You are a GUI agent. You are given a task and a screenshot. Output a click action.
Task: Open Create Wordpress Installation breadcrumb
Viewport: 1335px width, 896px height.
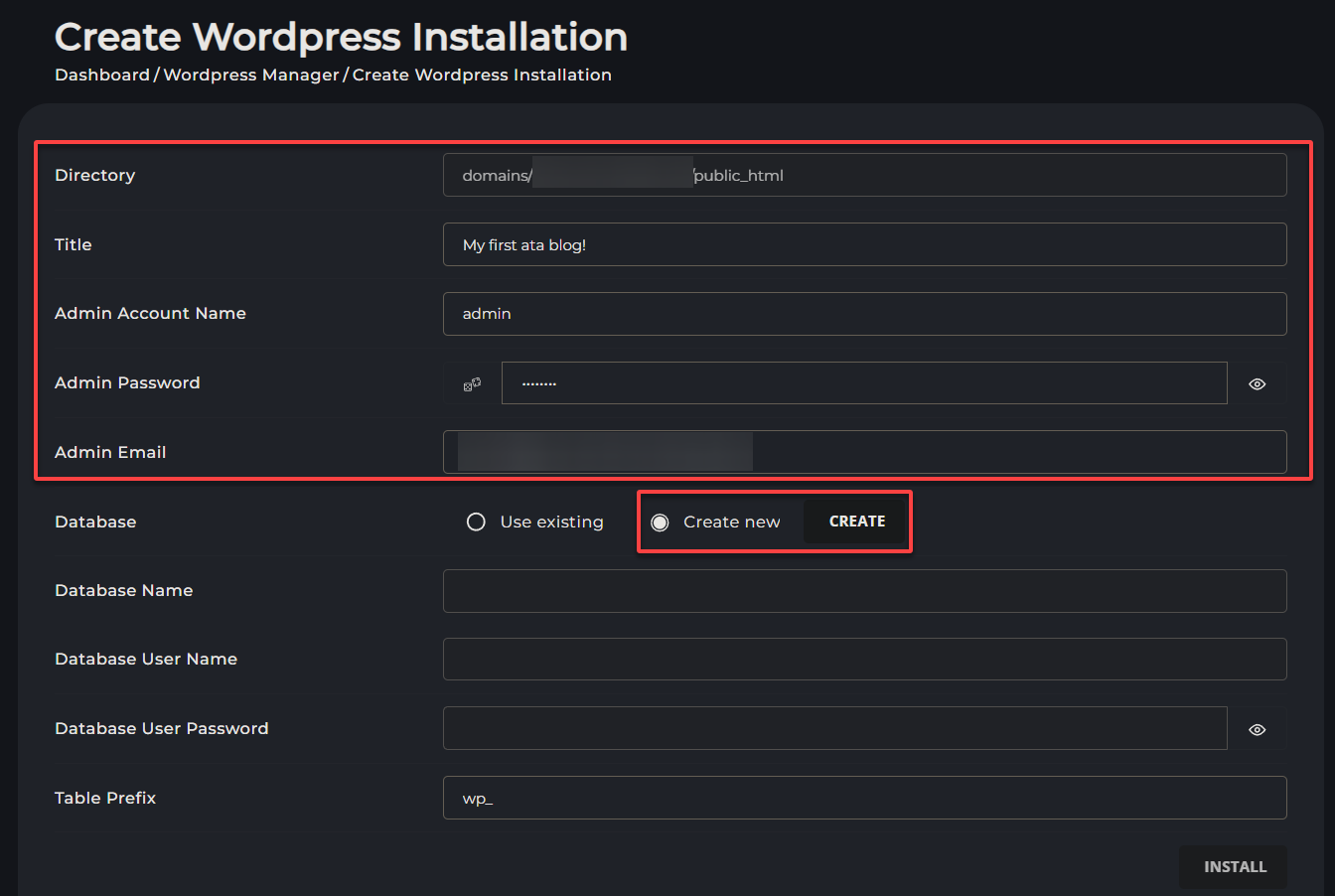click(x=482, y=75)
